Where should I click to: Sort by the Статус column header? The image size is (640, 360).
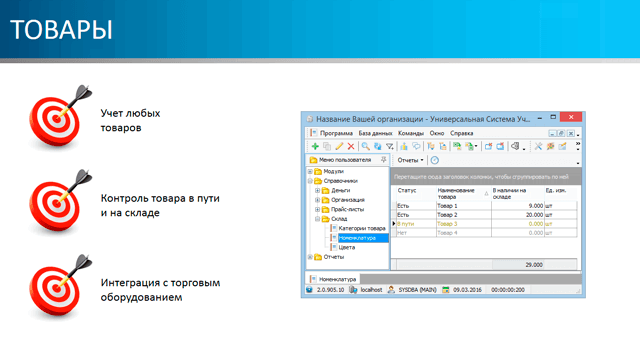pos(415,193)
